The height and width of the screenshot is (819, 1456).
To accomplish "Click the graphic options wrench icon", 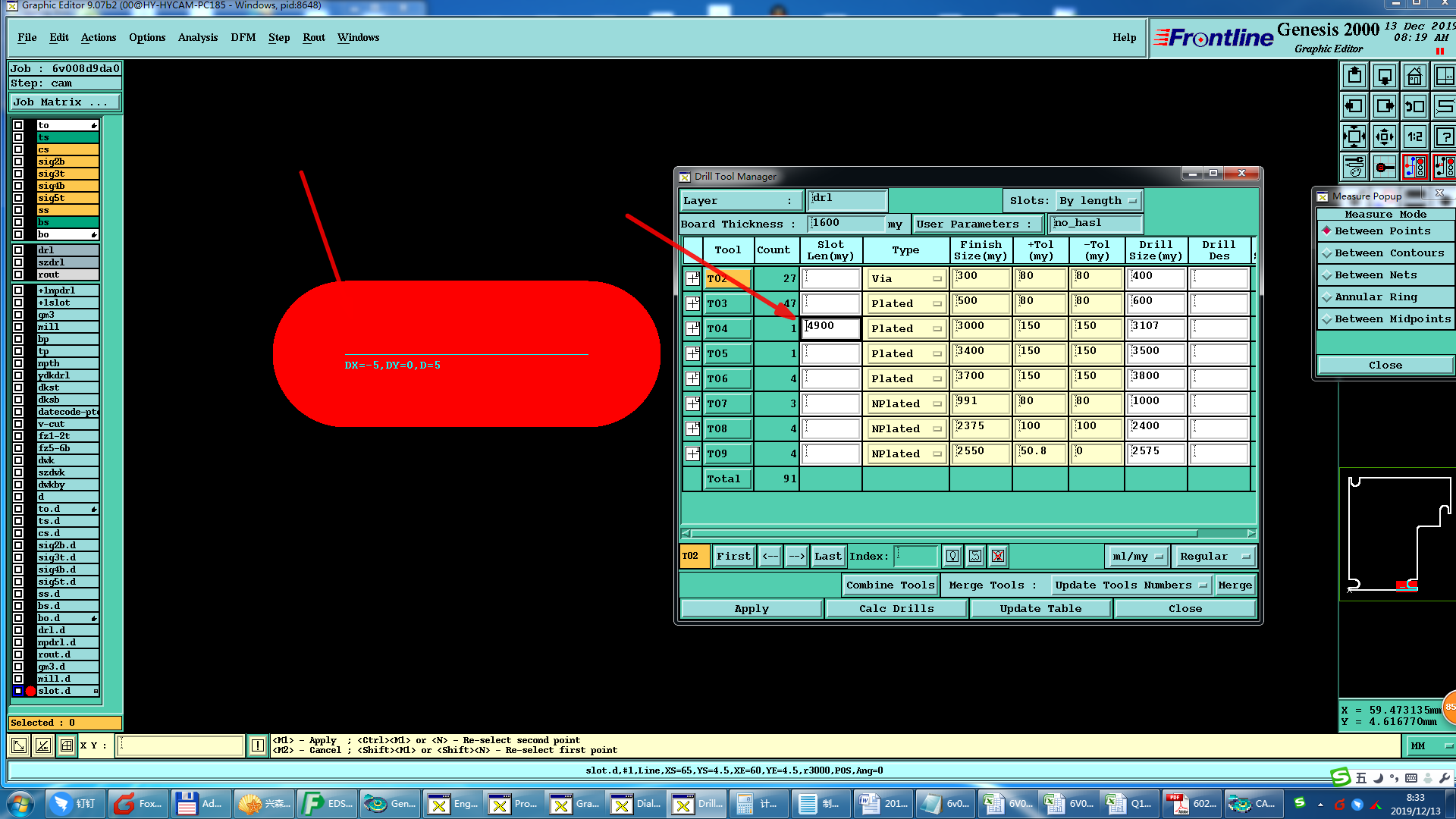I will (1354, 167).
